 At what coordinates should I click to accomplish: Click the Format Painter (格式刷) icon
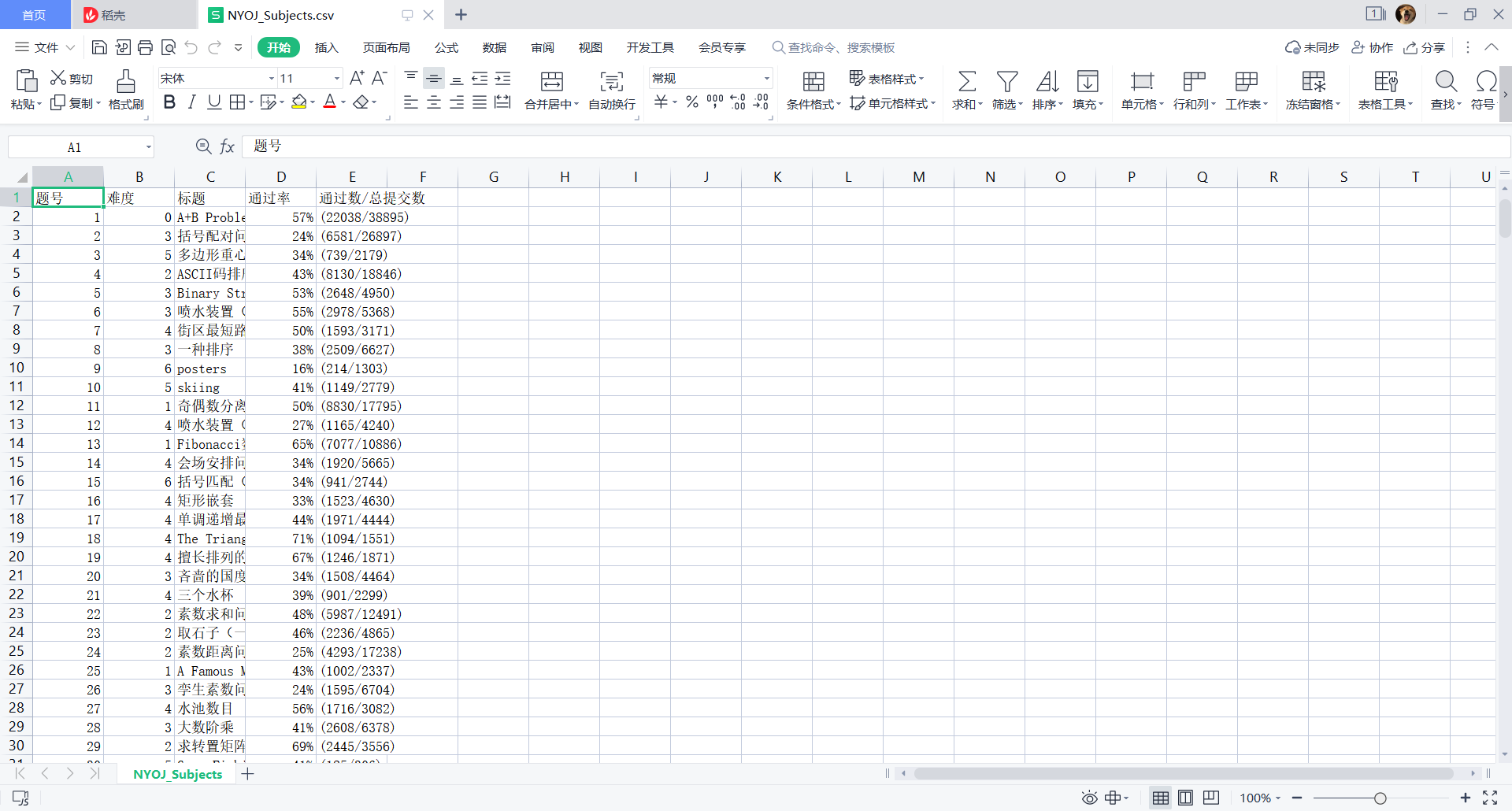(126, 80)
